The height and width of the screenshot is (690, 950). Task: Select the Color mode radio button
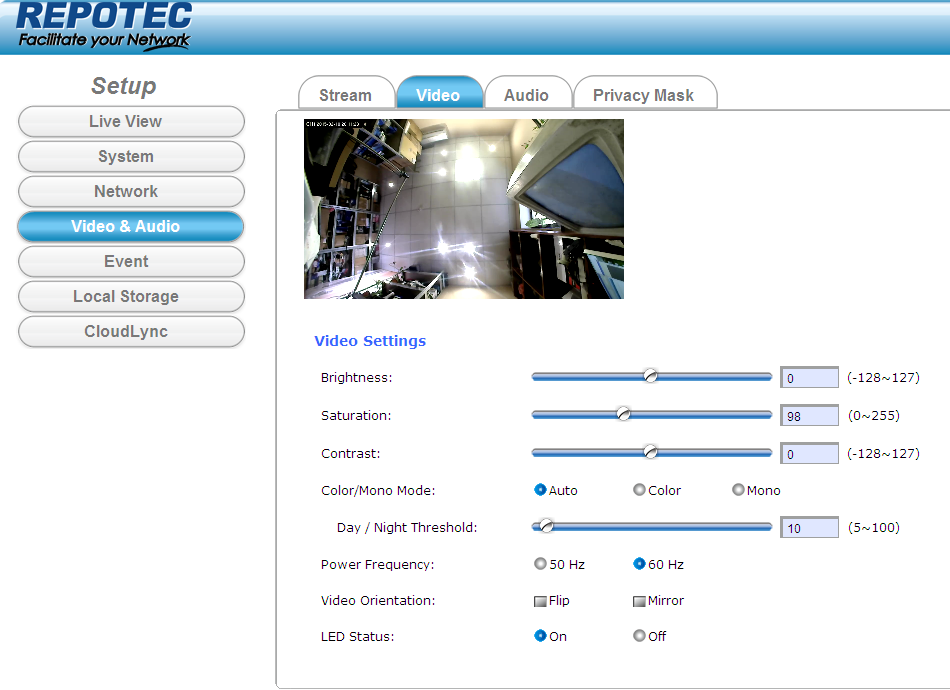click(640, 490)
